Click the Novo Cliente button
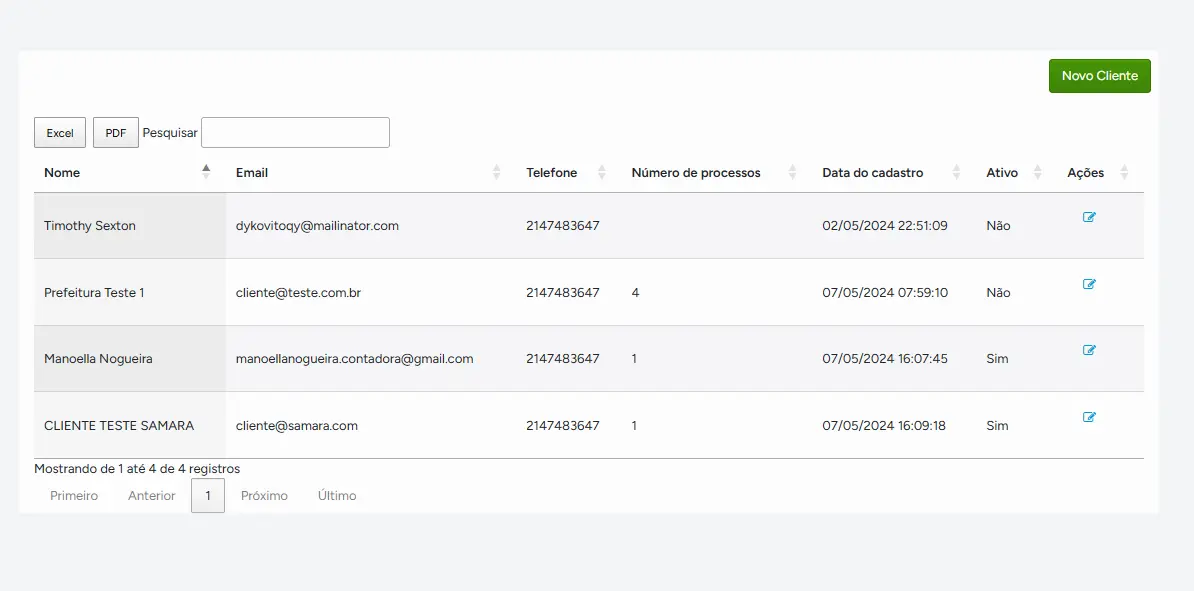Screen dimensions: 1194x591 click(1099, 76)
